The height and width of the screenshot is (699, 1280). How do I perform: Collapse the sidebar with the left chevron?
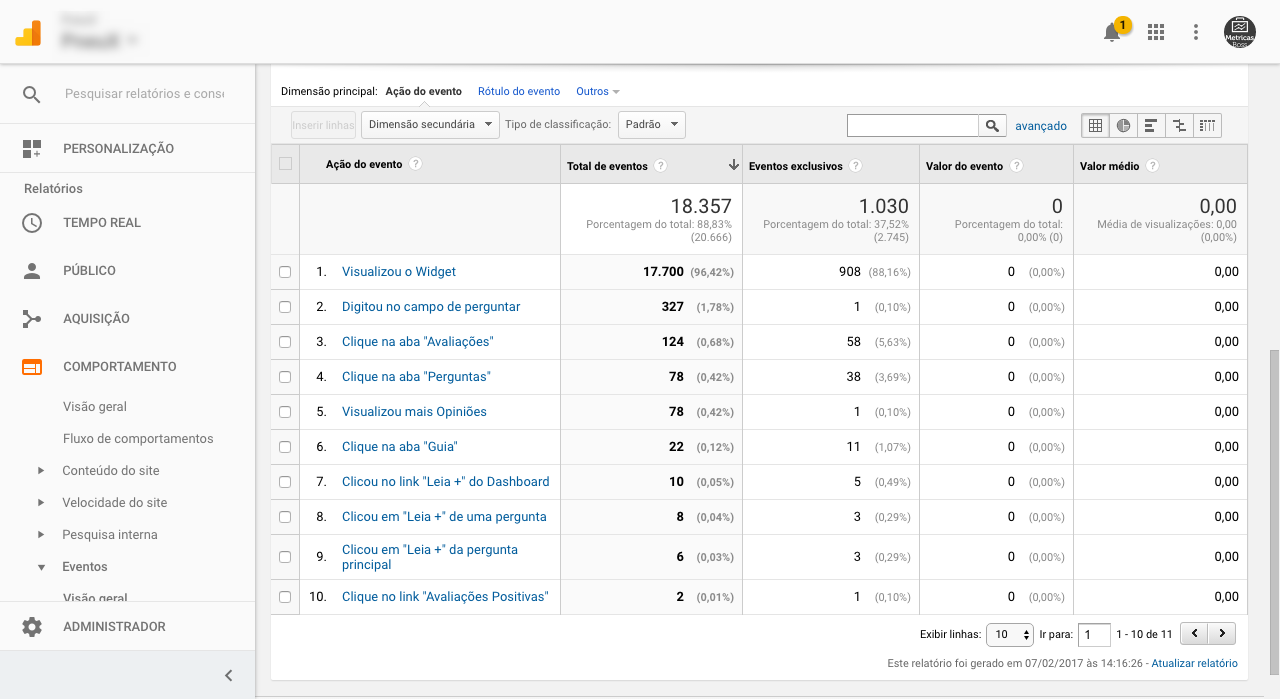[228, 675]
